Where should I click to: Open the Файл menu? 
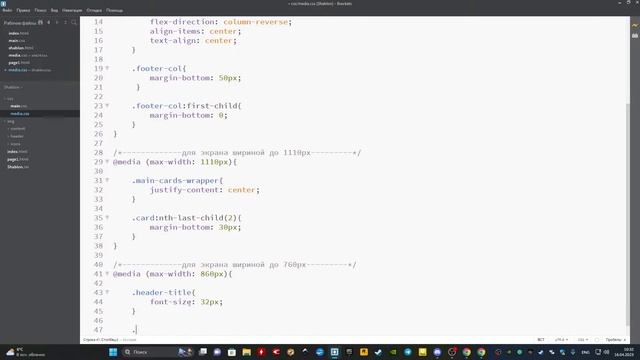(7, 10)
